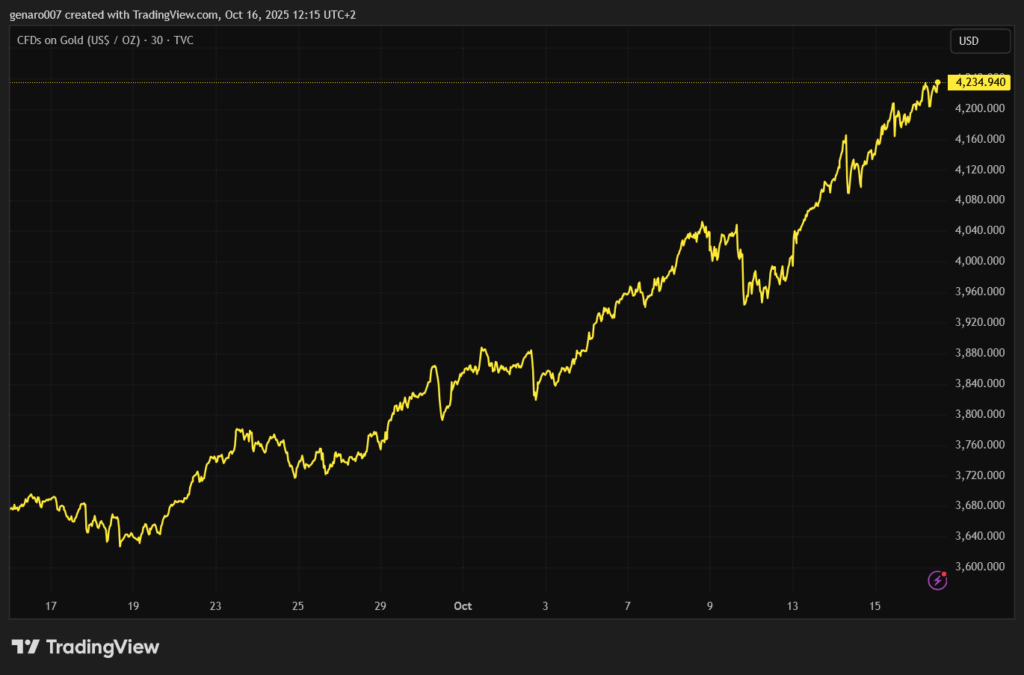Click the 4,000.000 price axis label
The width and height of the screenshot is (1024, 675).
(x=980, y=261)
